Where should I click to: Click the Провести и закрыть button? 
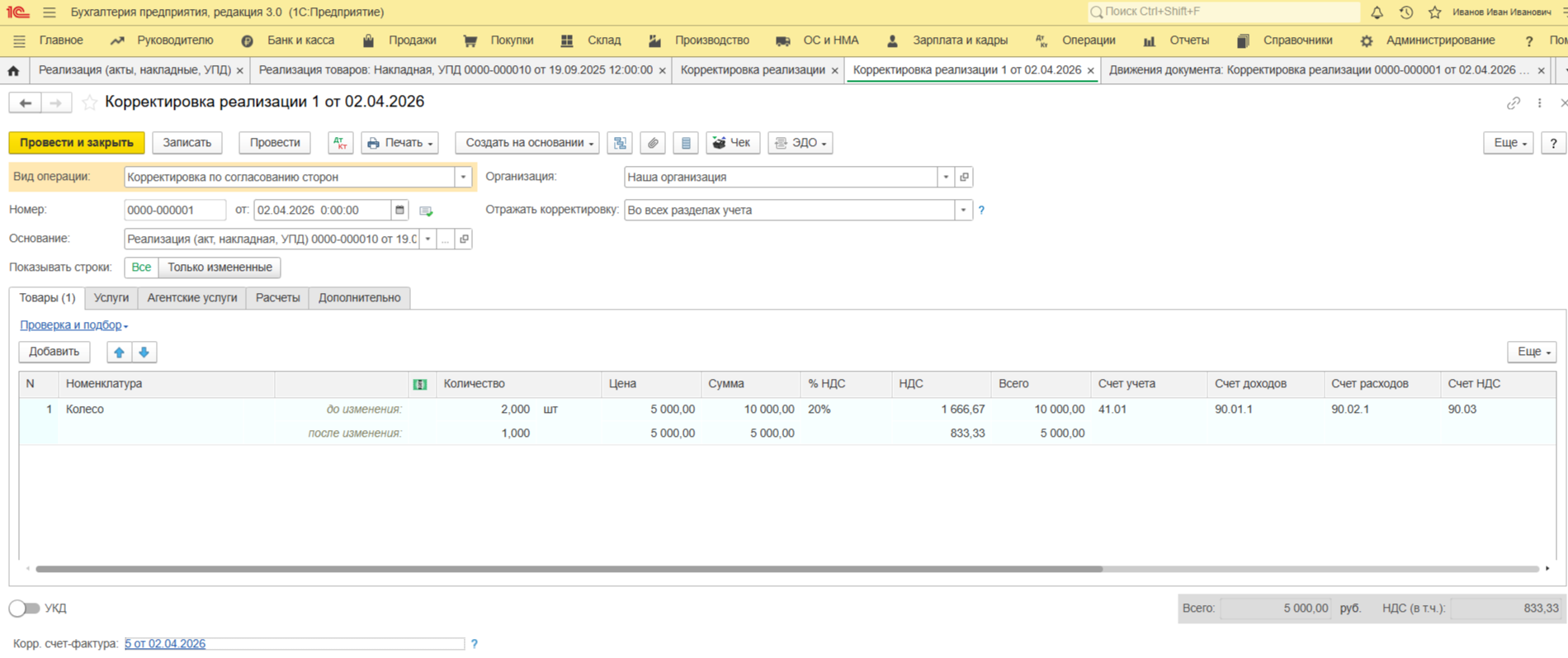point(77,143)
